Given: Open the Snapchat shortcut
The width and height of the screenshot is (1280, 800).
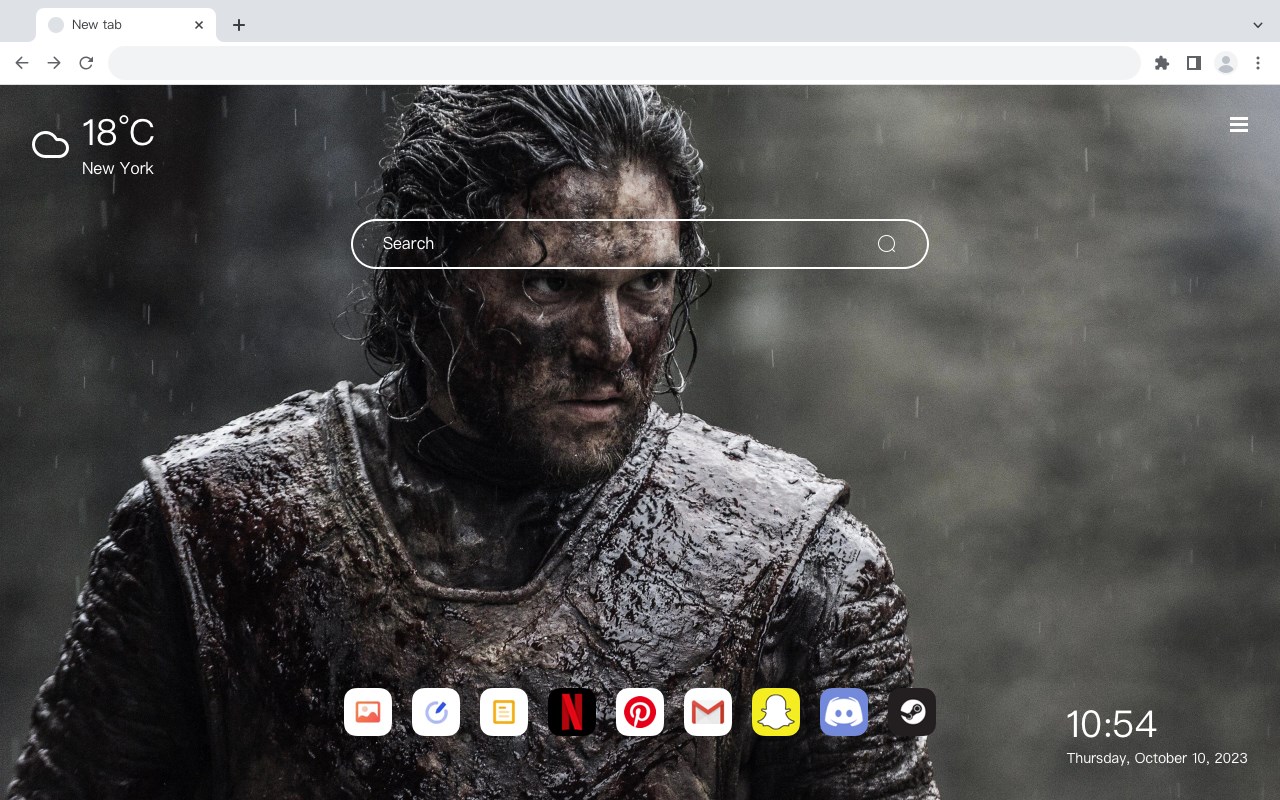Looking at the screenshot, I should click(776, 712).
